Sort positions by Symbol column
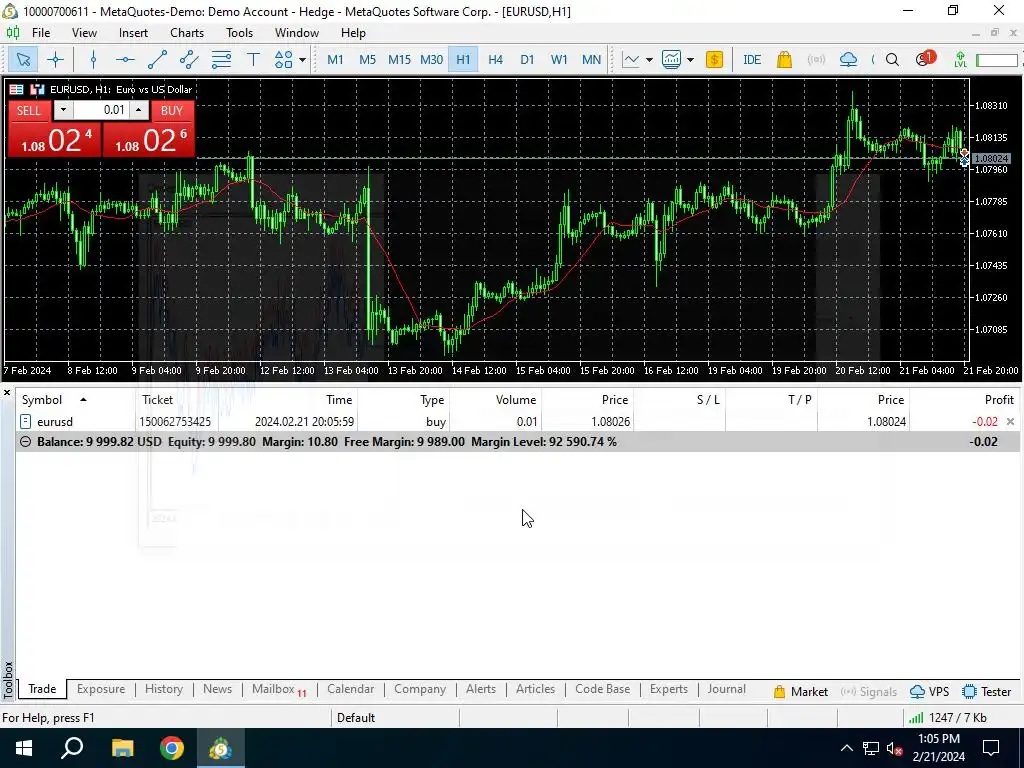Image resolution: width=1024 pixels, height=768 pixels. 42,400
